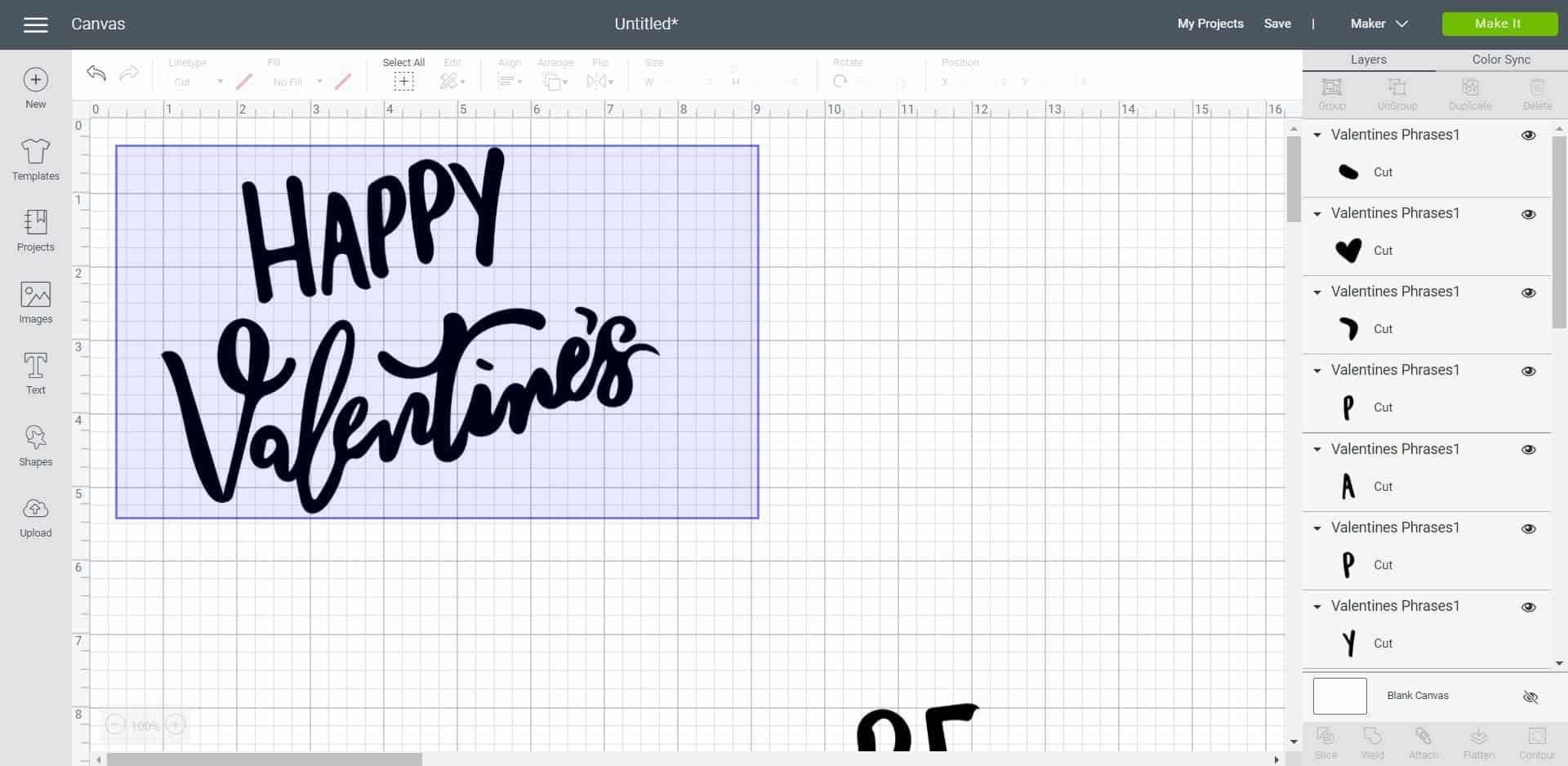Viewport: 1568px width, 766px height.
Task: Click the Canvas title label
Action: coord(98,24)
